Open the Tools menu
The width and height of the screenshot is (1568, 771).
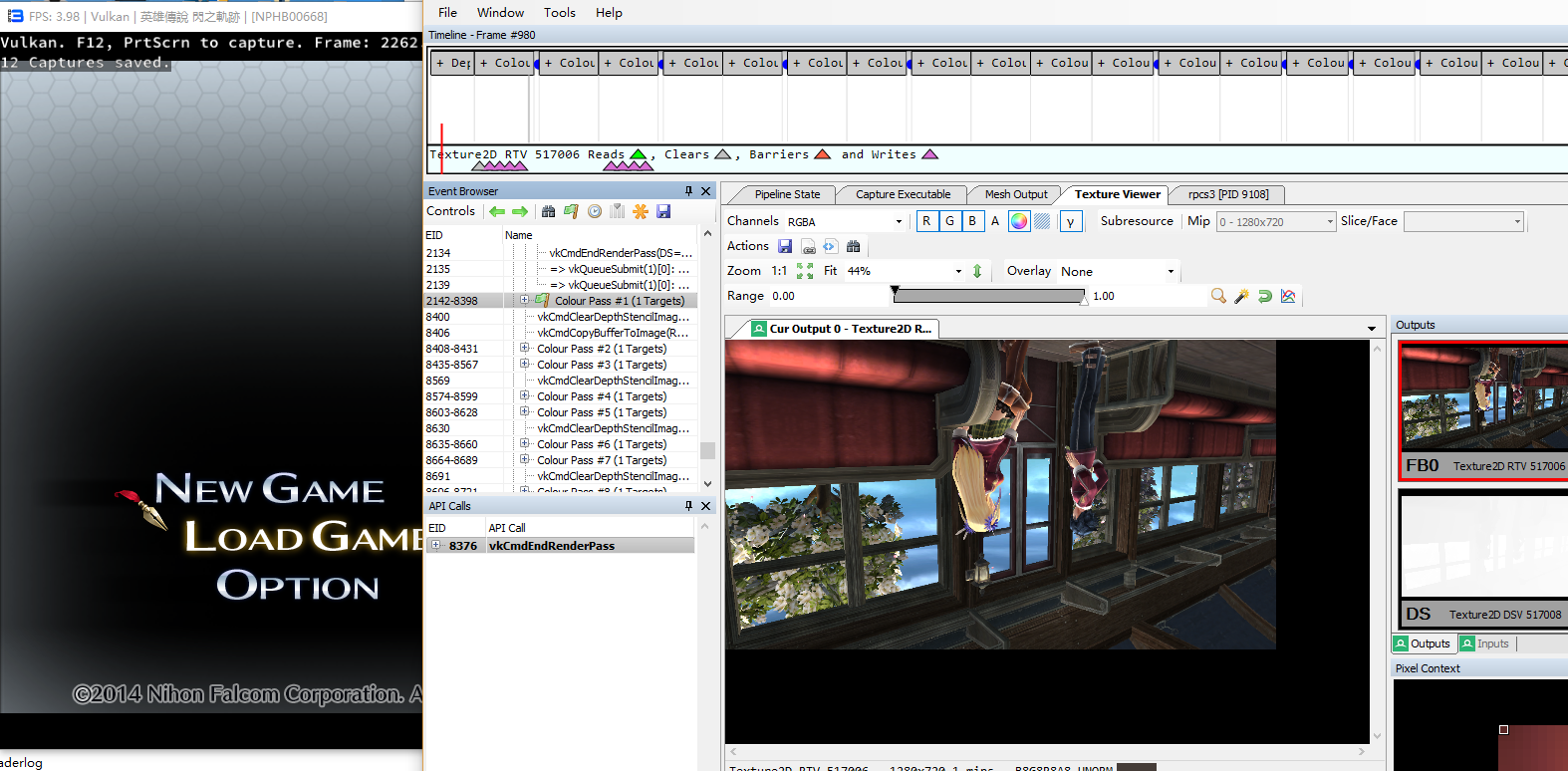pyautogui.click(x=559, y=13)
